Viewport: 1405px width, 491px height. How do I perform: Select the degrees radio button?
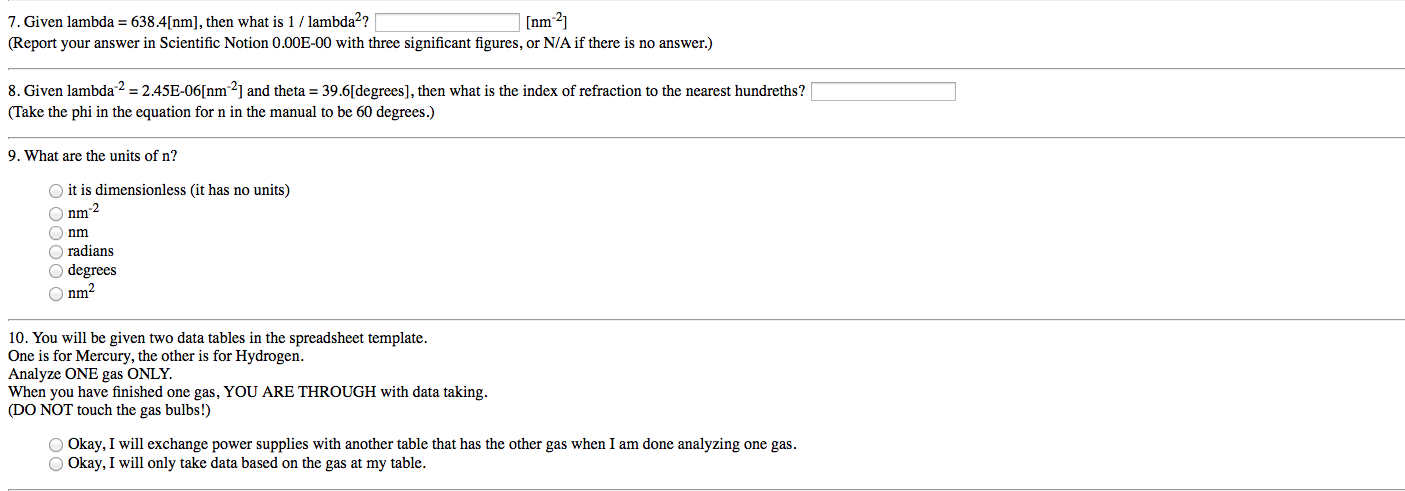click(56, 270)
